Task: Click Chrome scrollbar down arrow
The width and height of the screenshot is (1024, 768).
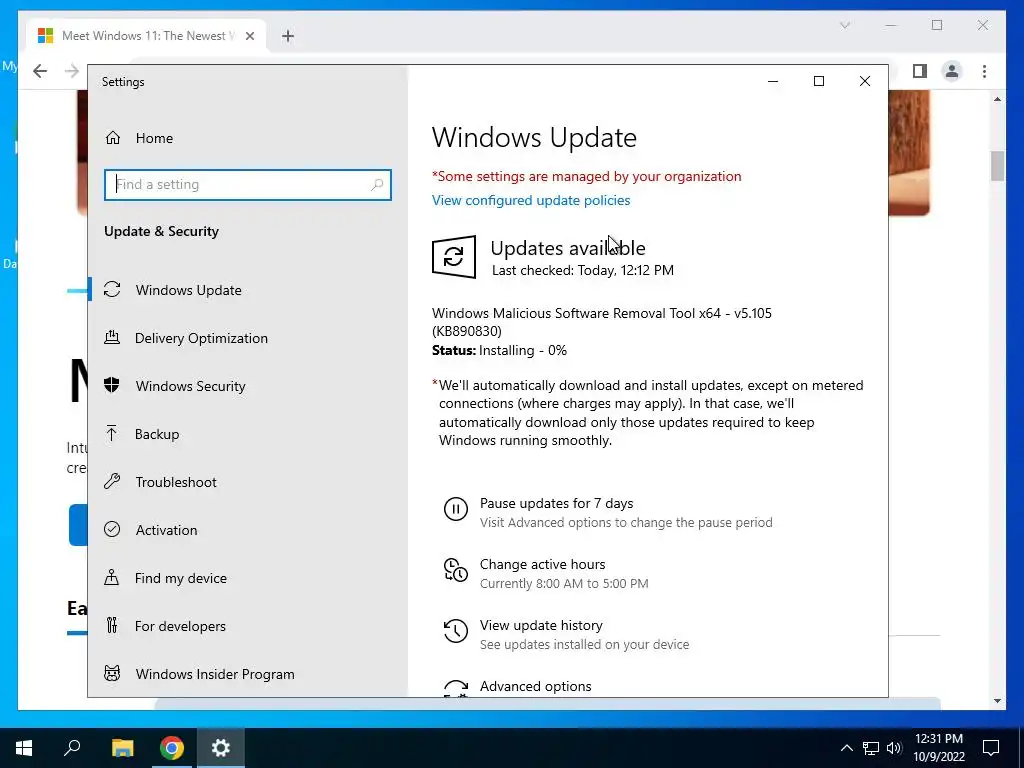Action: click(x=997, y=701)
